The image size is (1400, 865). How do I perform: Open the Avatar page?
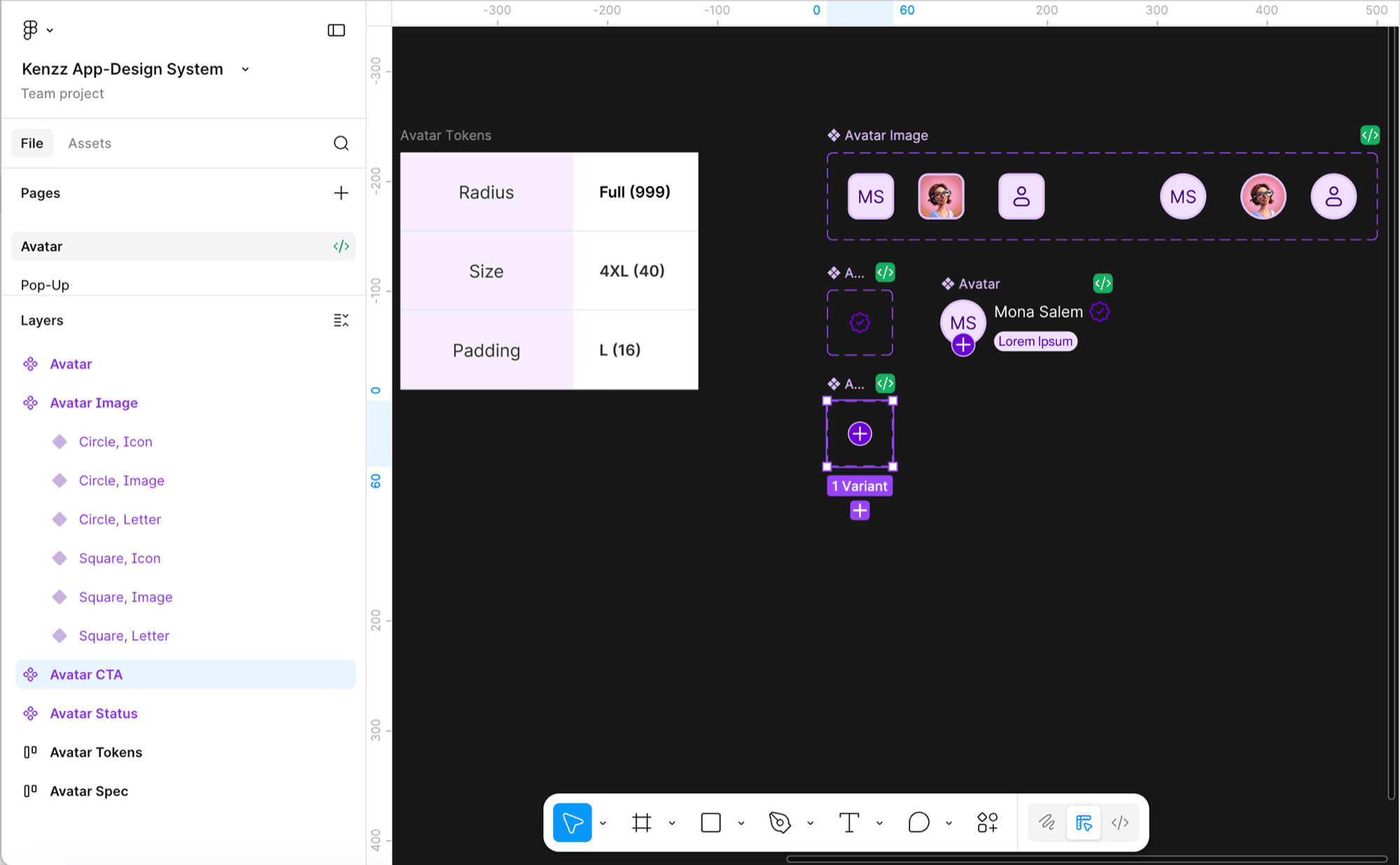[183, 246]
